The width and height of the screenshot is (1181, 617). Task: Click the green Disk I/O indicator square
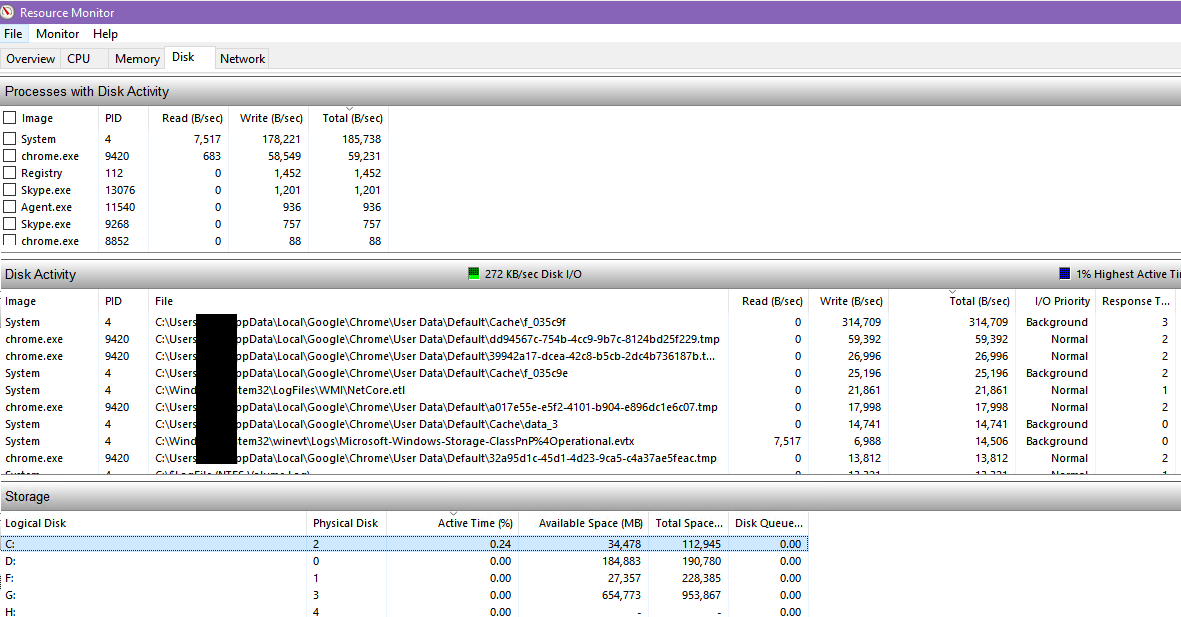pyautogui.click(x=474, y=273)
